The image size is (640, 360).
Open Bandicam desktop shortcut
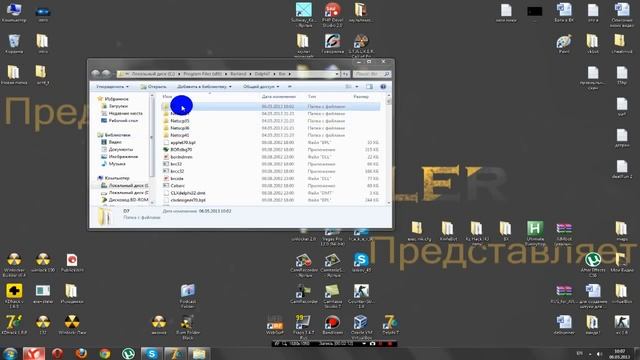point(332,325)
